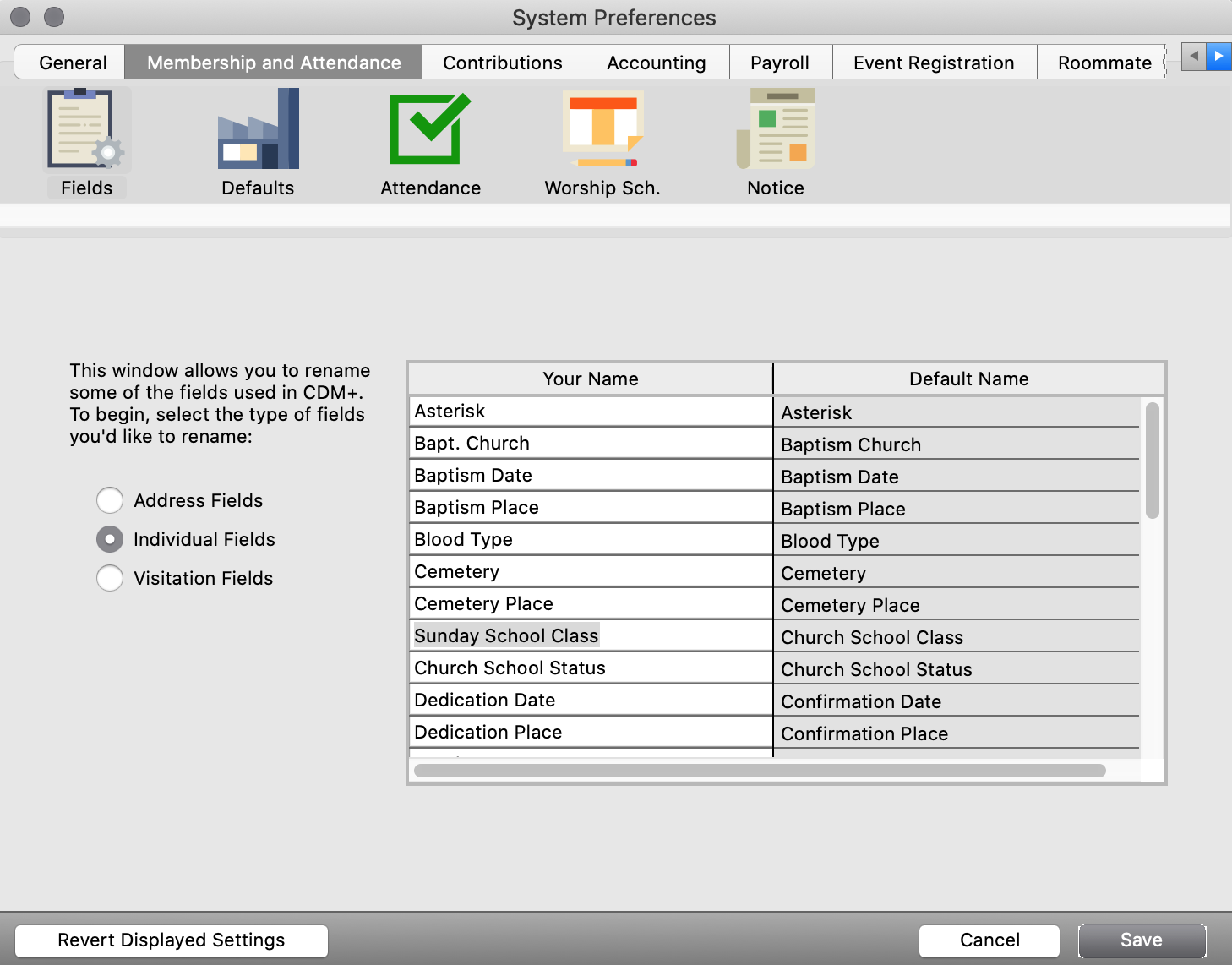Select the Address Fields radio button
This screenshot has height=965, width=1232.
point(110,500)
